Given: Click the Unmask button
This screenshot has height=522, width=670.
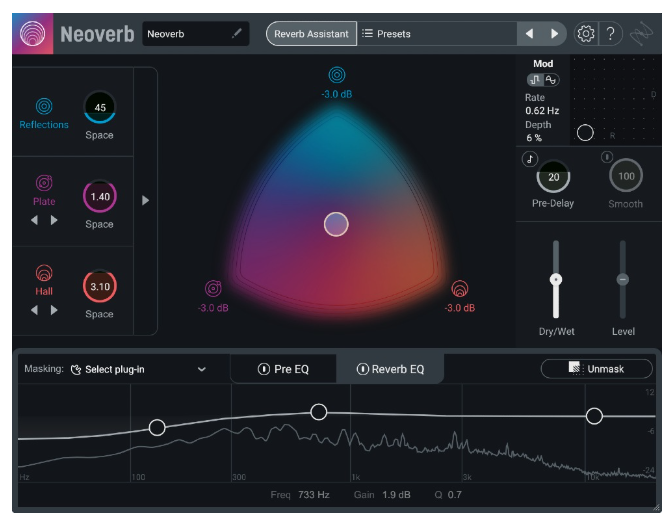Looking at the screenshot, I should click(597, 369).
